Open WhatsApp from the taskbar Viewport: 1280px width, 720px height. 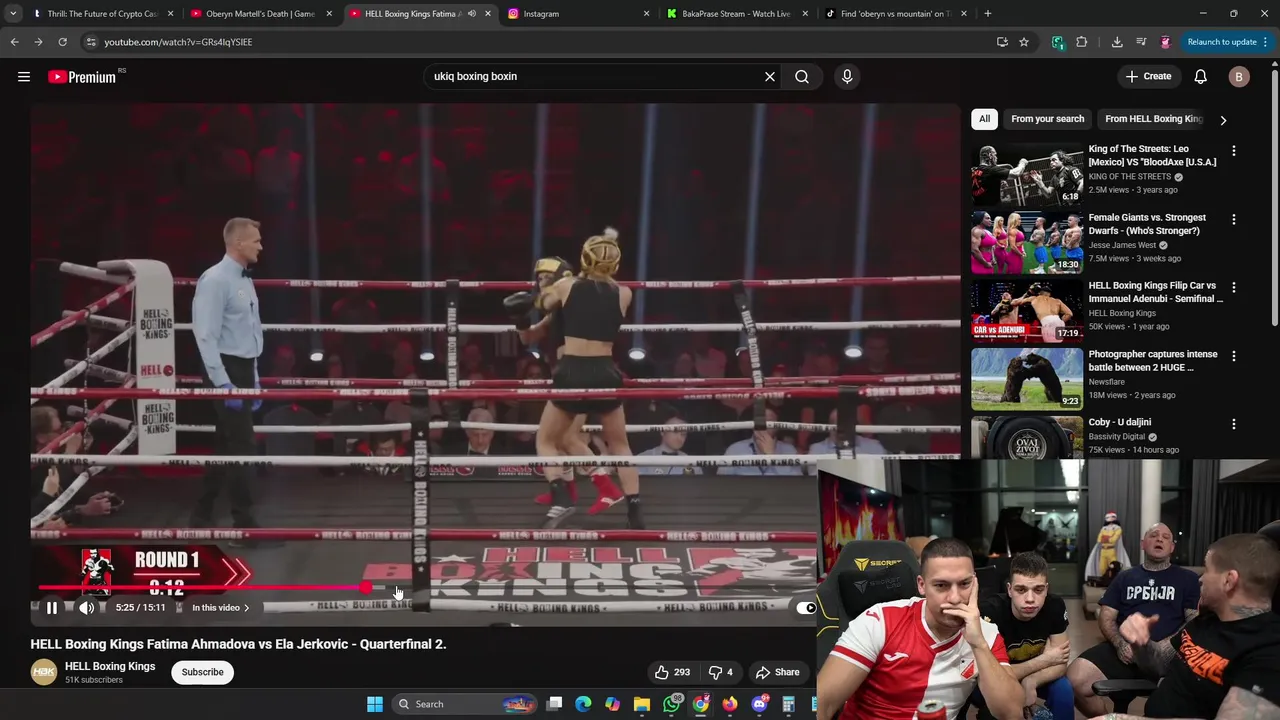pyautogui.click(x=672, y=704)
